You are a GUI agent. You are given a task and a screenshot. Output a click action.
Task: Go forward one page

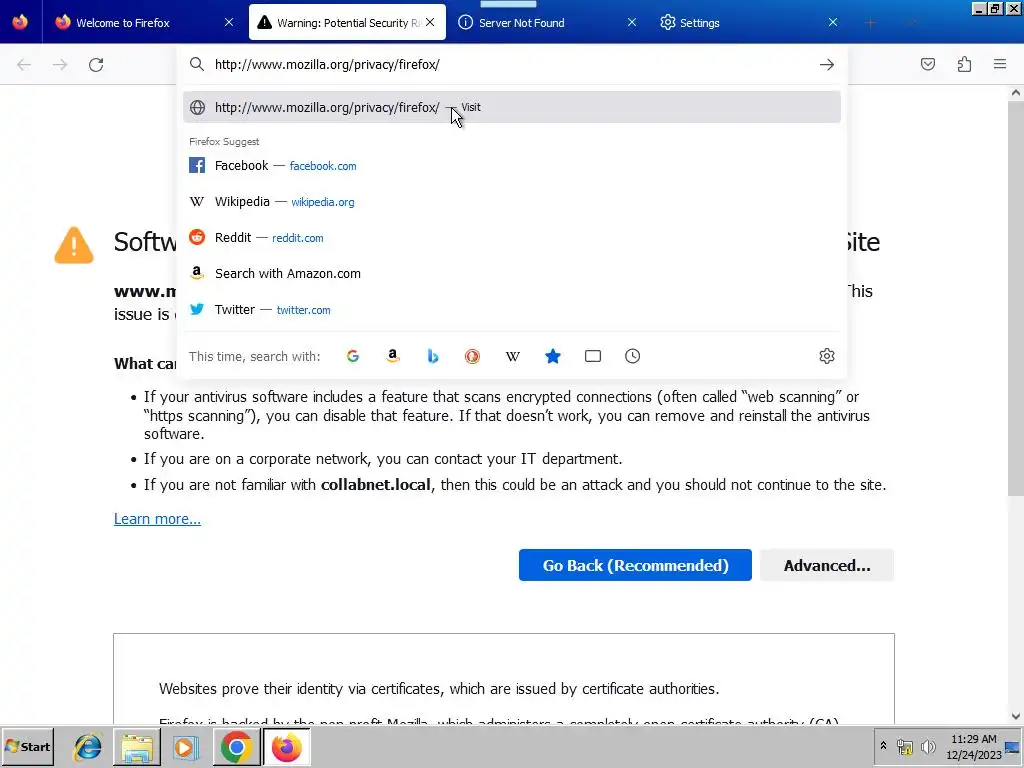[60, 65]
